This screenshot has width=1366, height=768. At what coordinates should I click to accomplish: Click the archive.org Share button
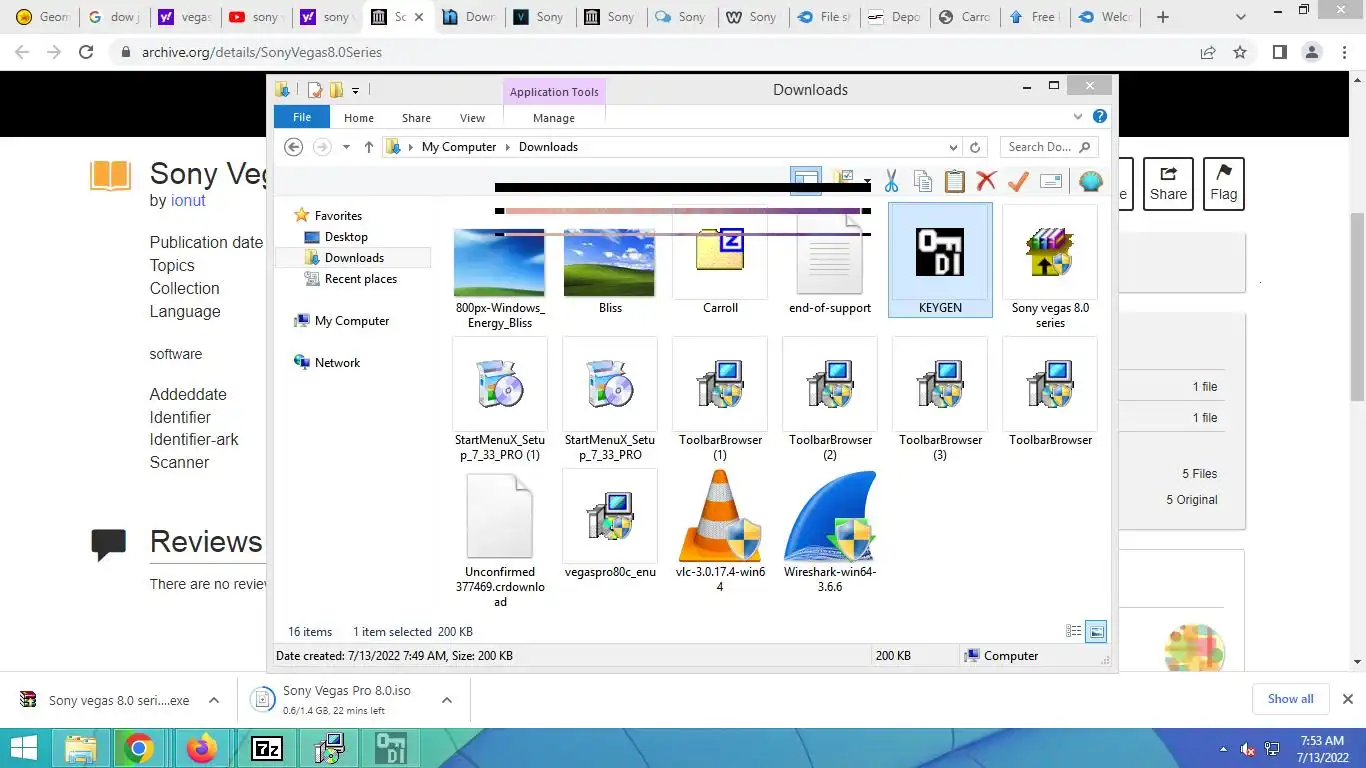tap(1168, 183)
